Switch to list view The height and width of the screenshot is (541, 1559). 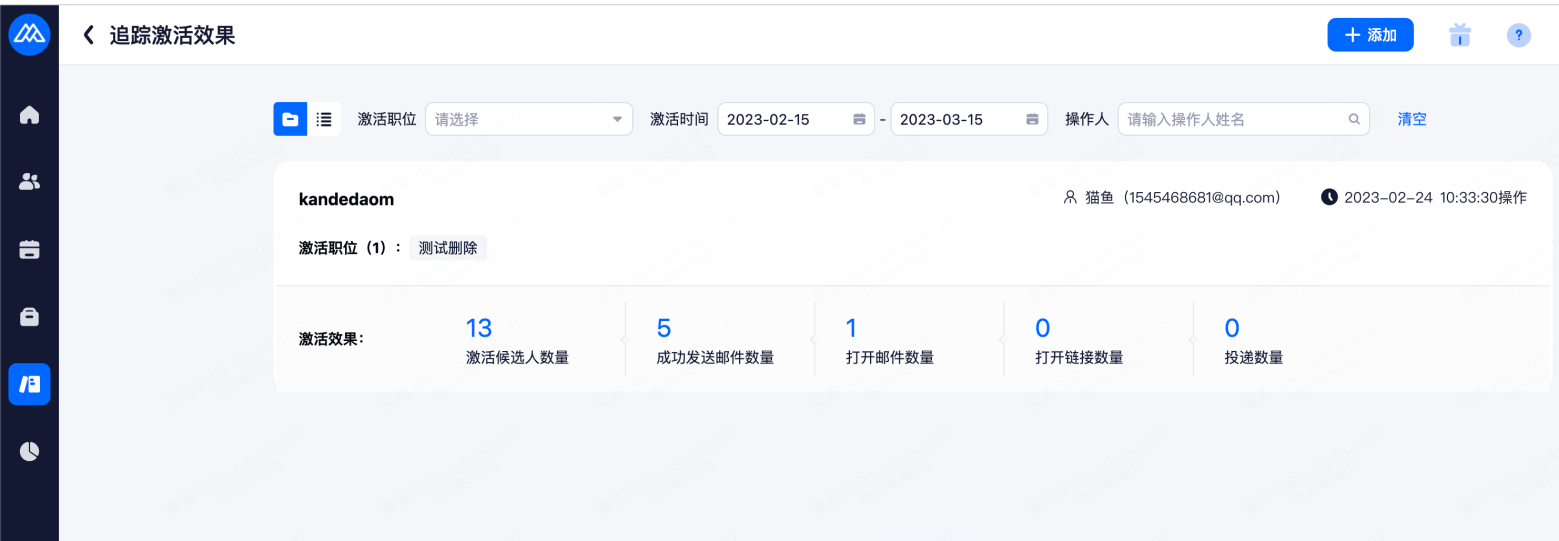[324, 119]
